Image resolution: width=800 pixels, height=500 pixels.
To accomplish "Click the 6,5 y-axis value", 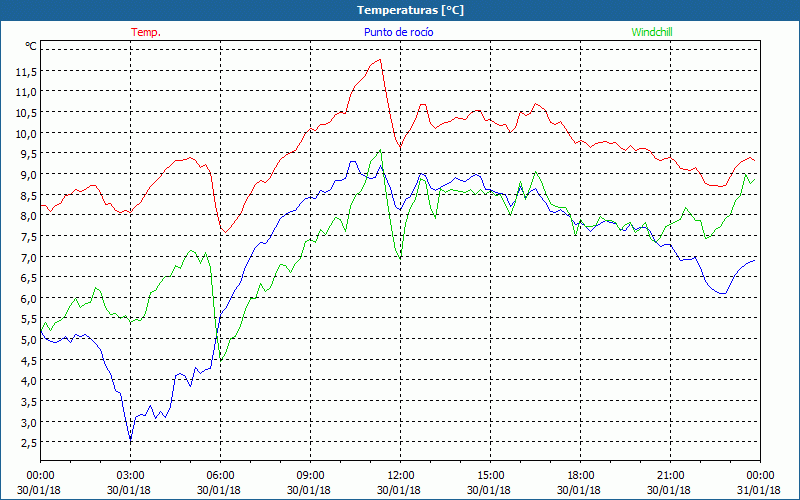I will (29, 279).
